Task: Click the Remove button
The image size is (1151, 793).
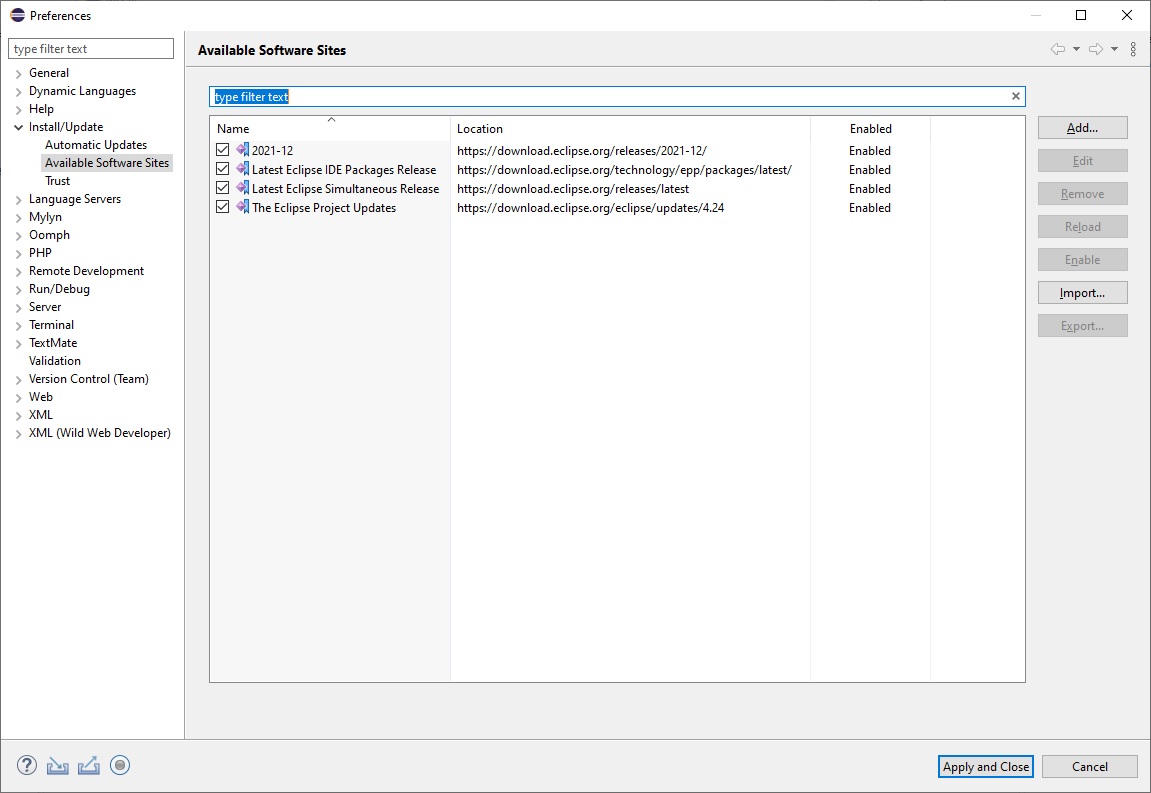Action: click(x=1083, y=194)
